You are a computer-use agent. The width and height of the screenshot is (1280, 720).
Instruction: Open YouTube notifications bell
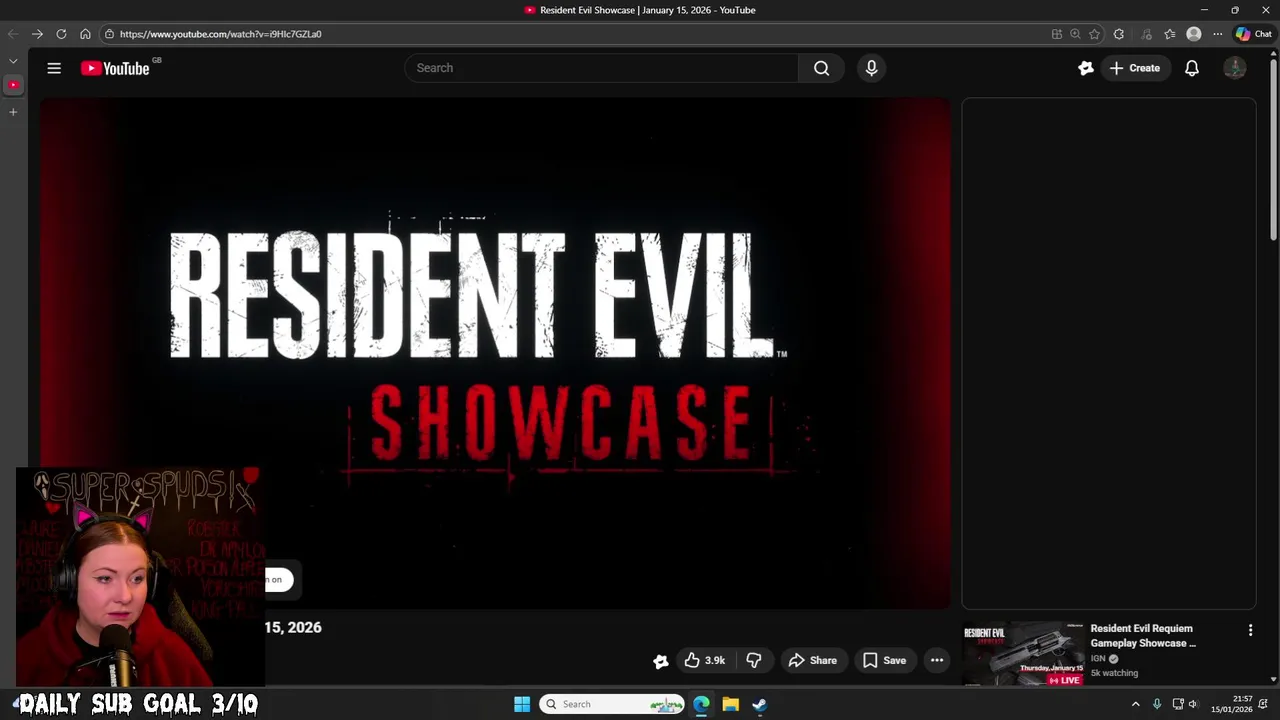coord(1192,68)
